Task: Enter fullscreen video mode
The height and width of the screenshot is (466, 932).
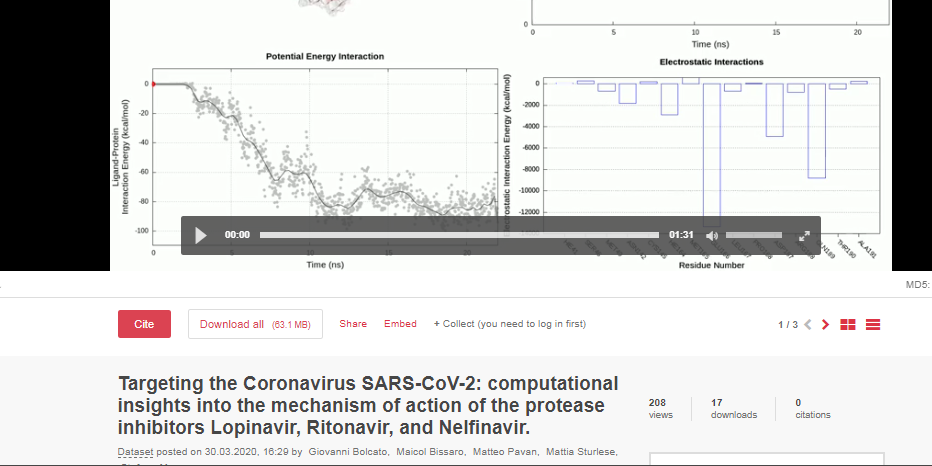Action: pyautogui.click(x=803, y=236)
